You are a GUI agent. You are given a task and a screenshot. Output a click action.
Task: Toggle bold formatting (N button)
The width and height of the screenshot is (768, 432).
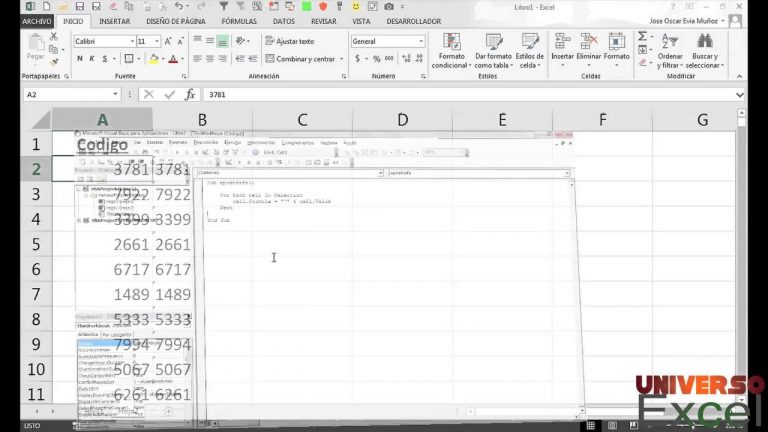(79, 59)
